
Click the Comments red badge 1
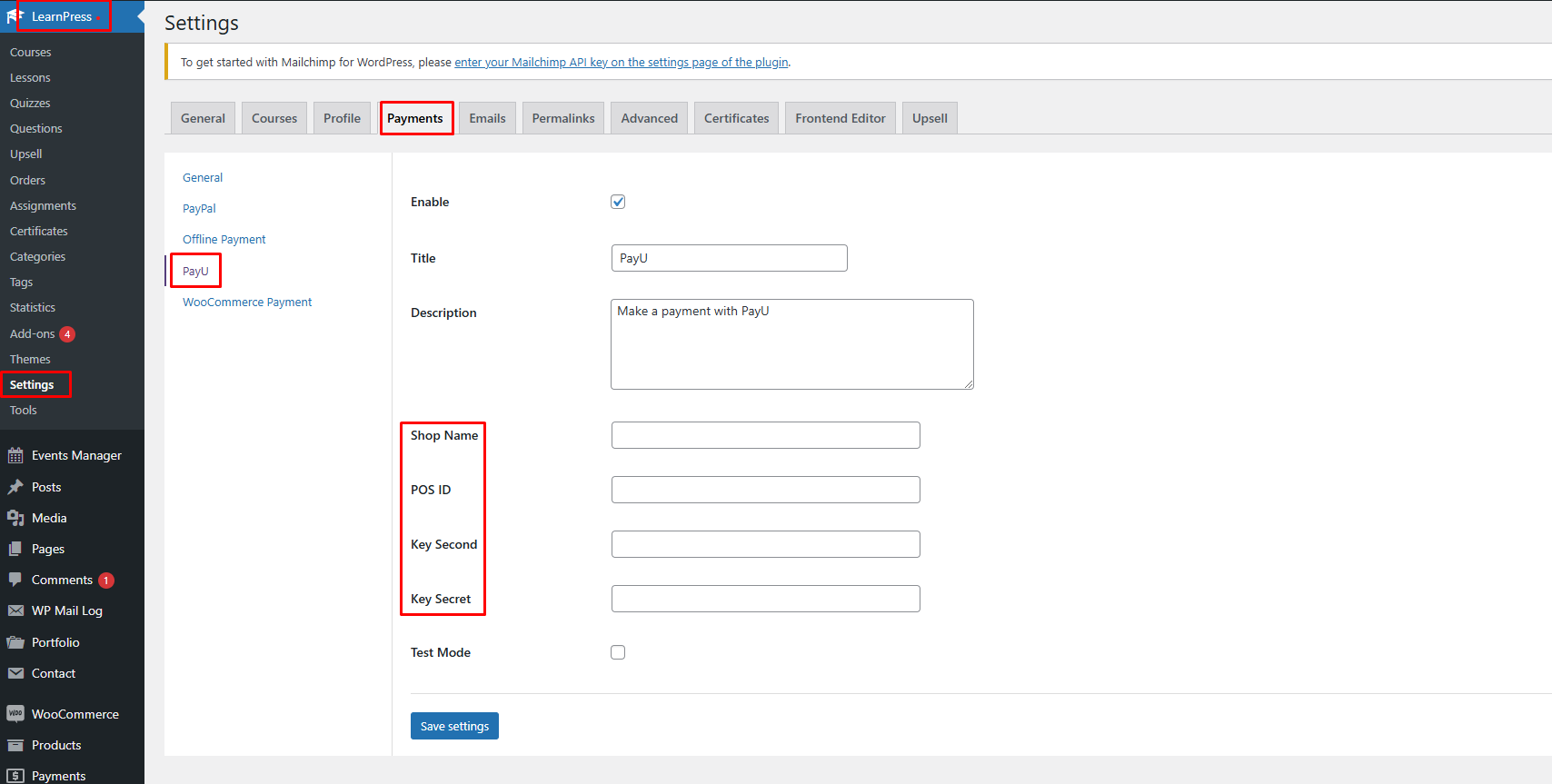[x=106, y=581]
